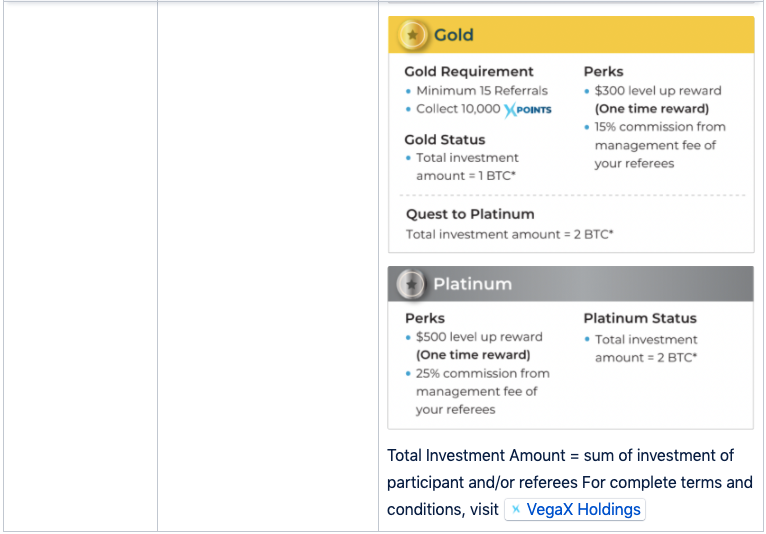Viewport: 766px width, 534px height.
Task: Click the Platinum coin star icon
Action: (x=411, y=285)
